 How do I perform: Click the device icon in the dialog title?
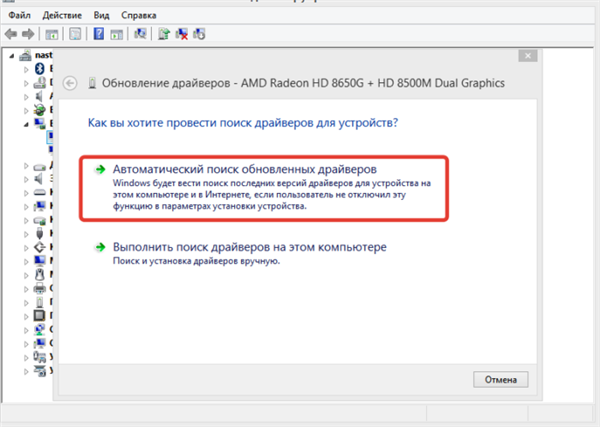pyautogui.click(x=92, y=83)
